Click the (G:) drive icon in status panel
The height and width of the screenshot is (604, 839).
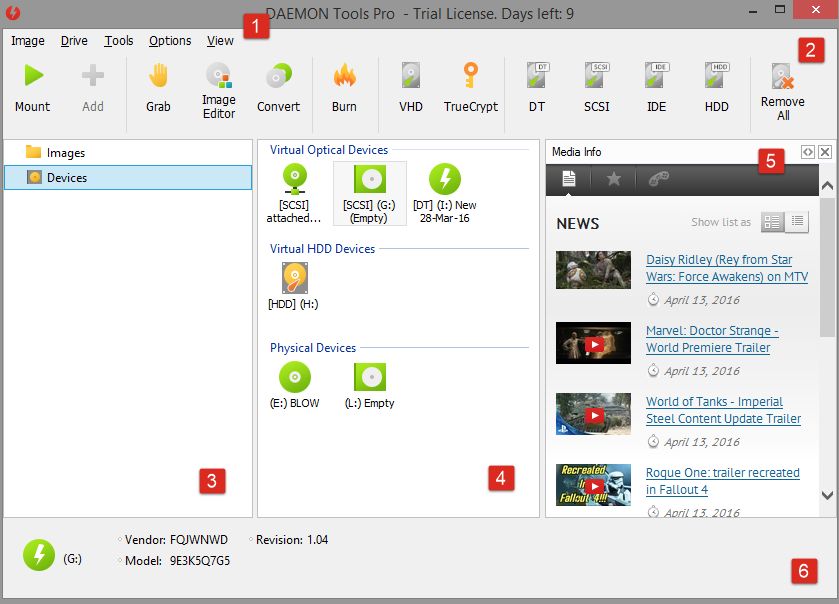(x=39, y=555)
